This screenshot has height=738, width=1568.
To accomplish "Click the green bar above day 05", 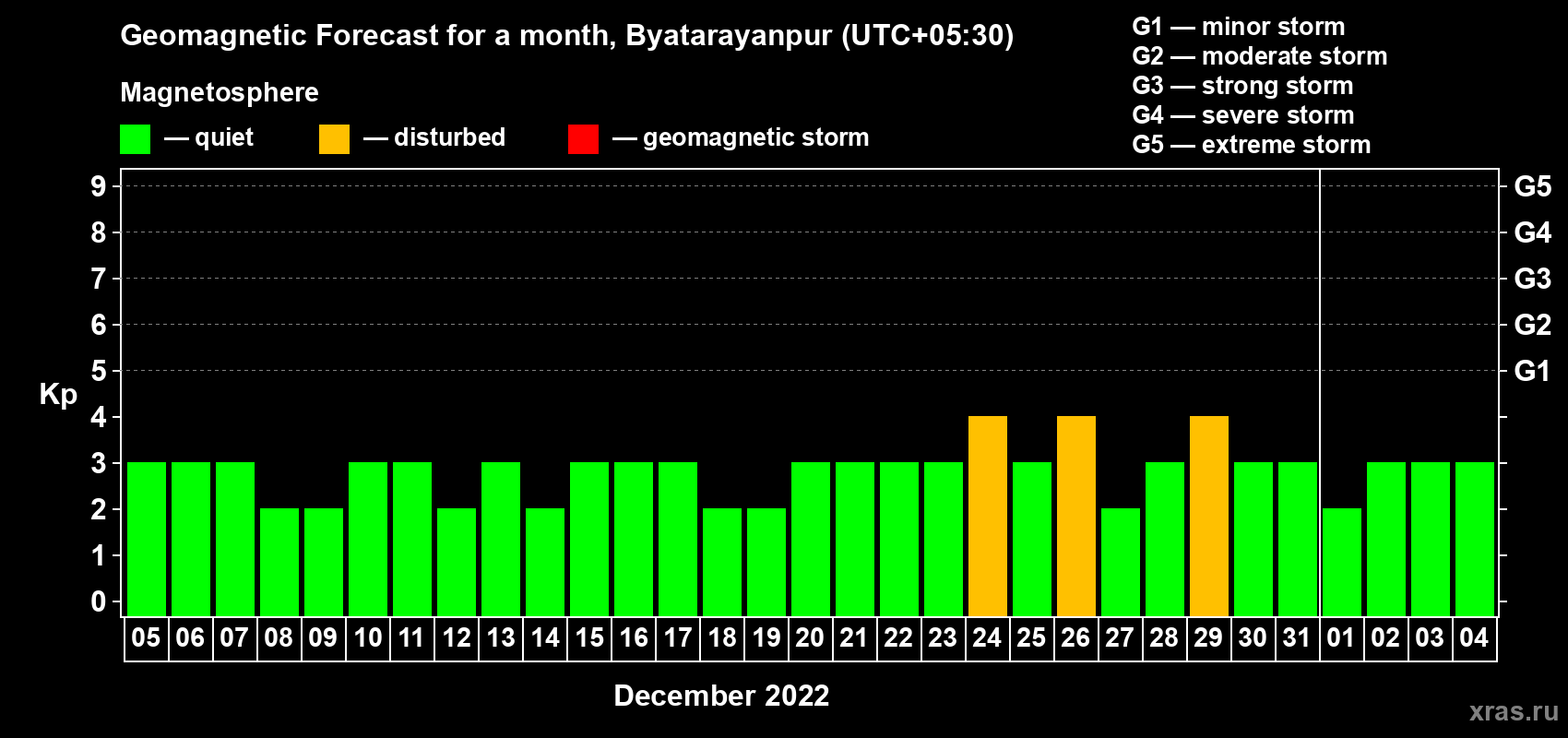I will click(x=146, y=540).
